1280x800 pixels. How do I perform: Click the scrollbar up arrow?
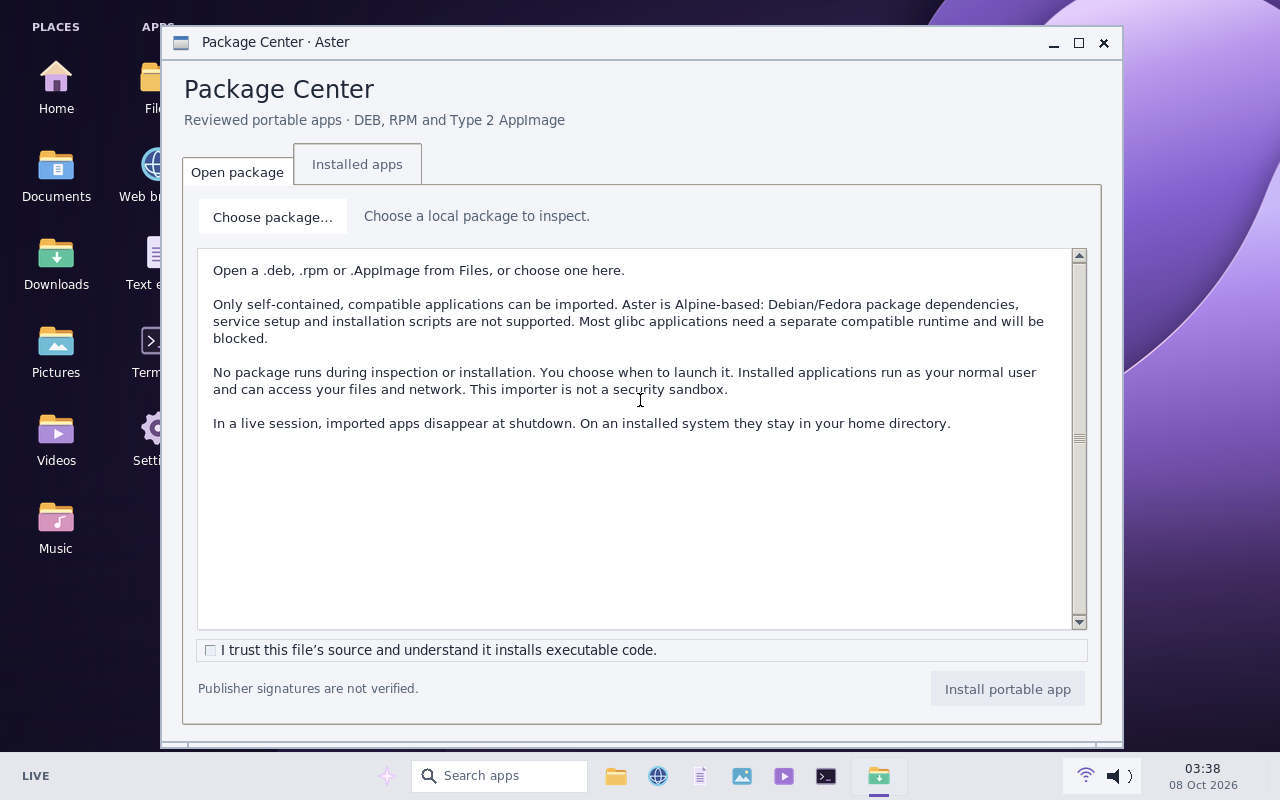(1079, 256)
